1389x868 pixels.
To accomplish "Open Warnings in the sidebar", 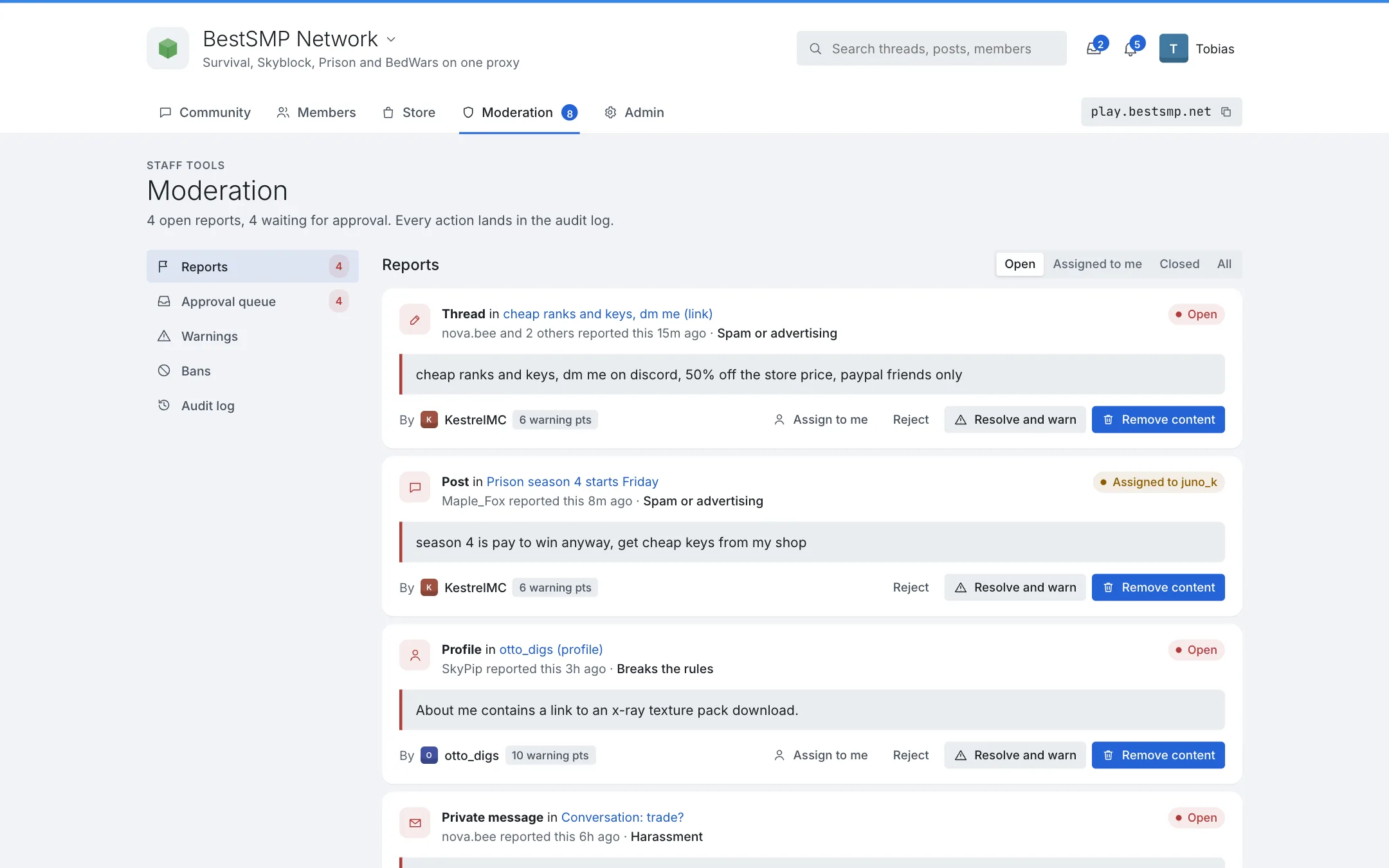I will click(253, 336).
